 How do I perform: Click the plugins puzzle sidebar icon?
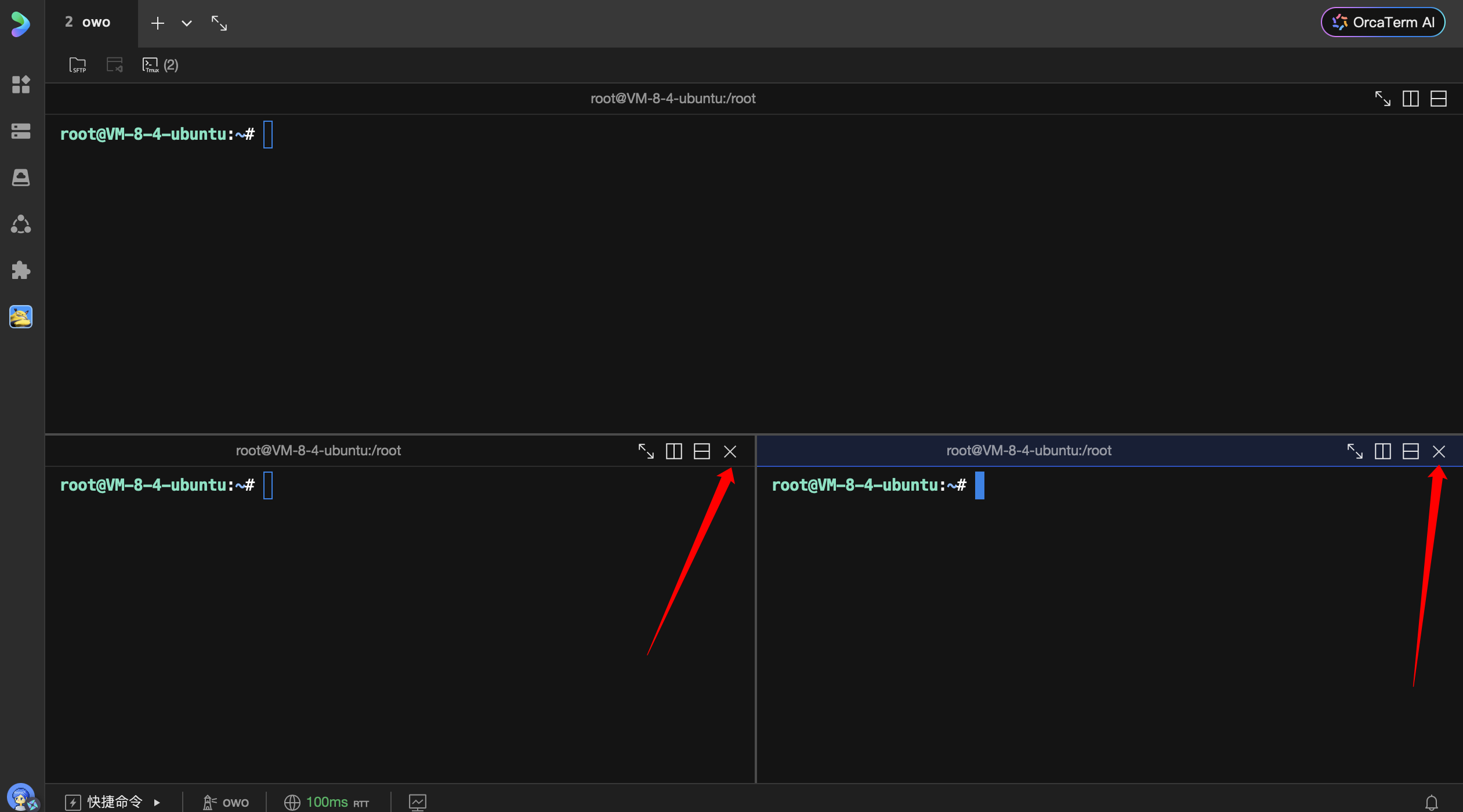click(21, 270)
